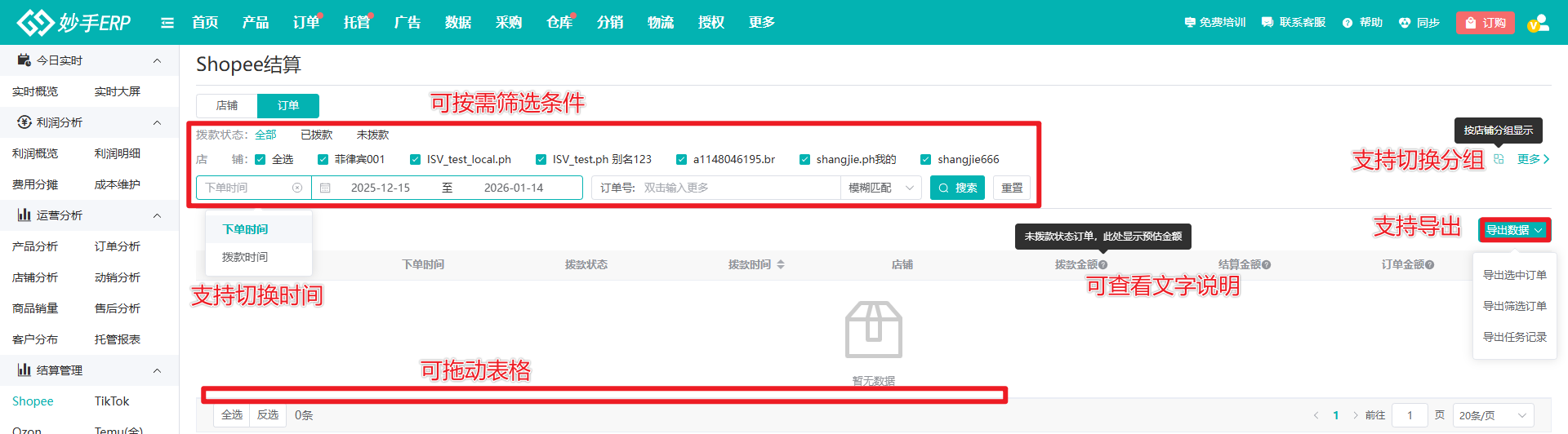Viewport: 1568px width, 434px height.
Task: Open the 20条/页 page size dropdown
Action: 1493,415
